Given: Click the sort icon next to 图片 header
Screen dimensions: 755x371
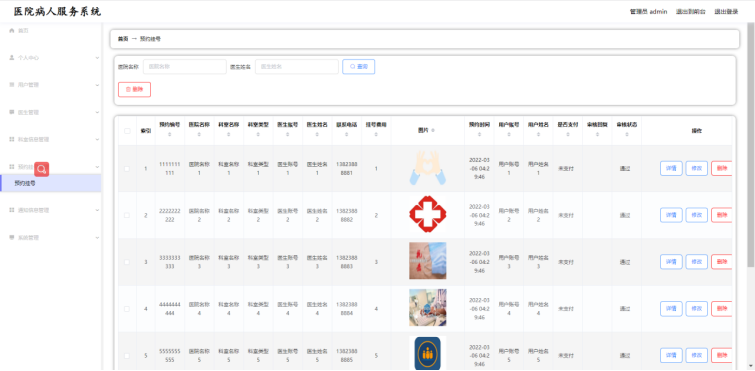Looking at the screenshot, I should tap(433, 130).
